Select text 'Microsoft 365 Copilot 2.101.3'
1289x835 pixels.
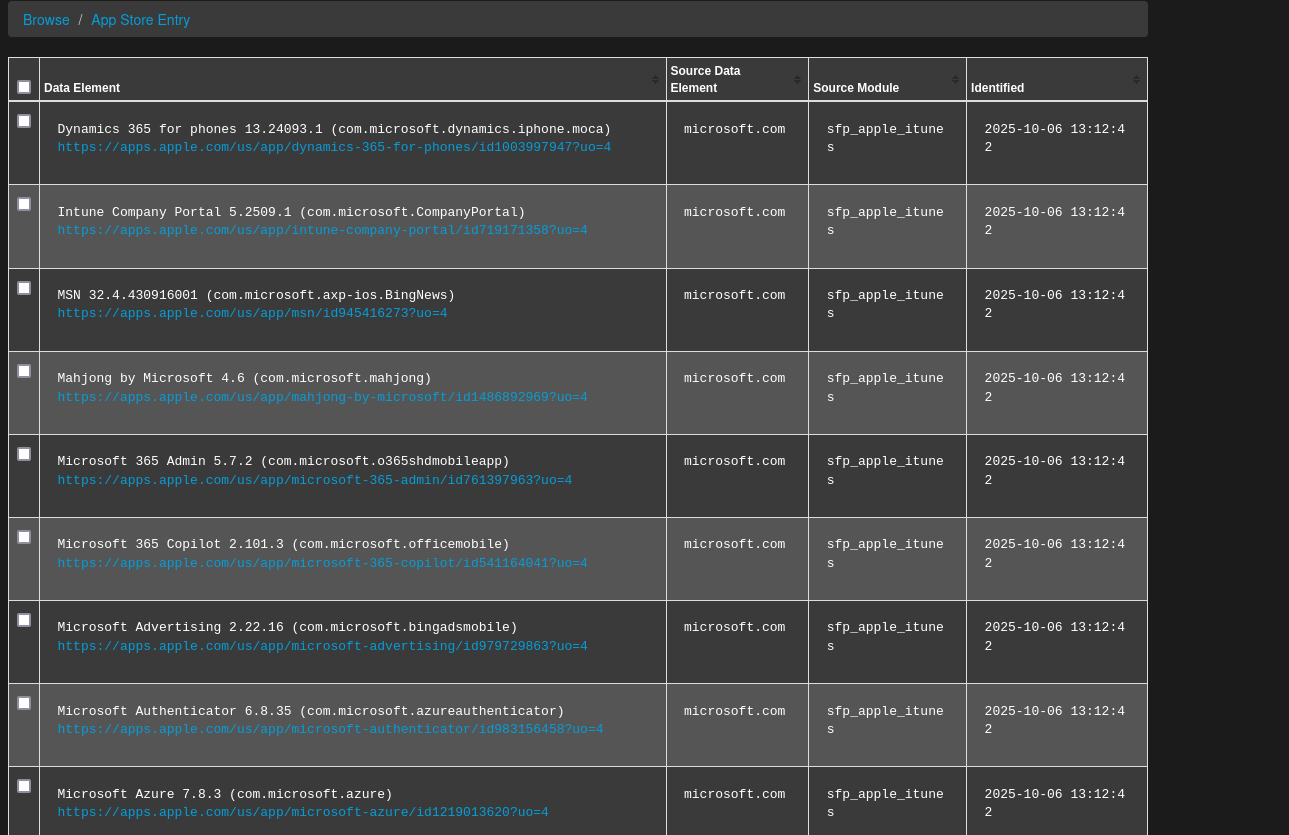[x=170, y=545]
